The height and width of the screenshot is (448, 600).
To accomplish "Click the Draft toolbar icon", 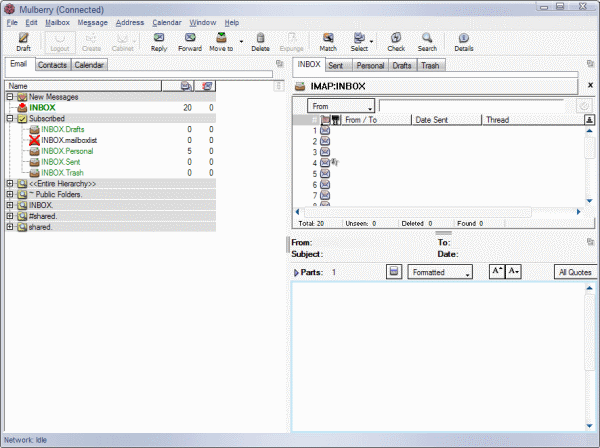I will [x=23, y=42].
